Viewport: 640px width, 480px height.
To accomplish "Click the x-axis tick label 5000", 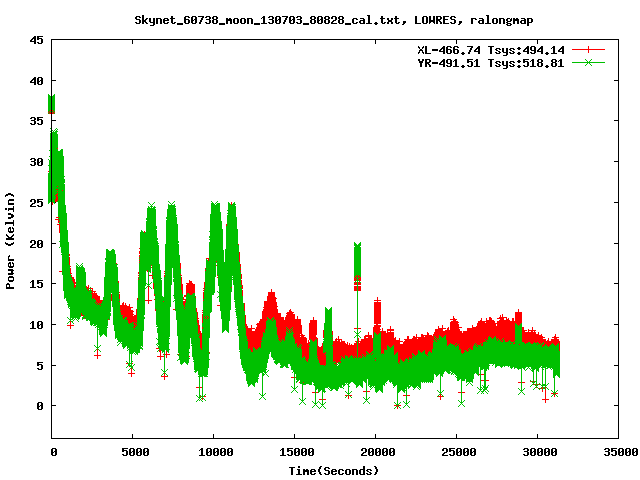I will click(136, 452).
